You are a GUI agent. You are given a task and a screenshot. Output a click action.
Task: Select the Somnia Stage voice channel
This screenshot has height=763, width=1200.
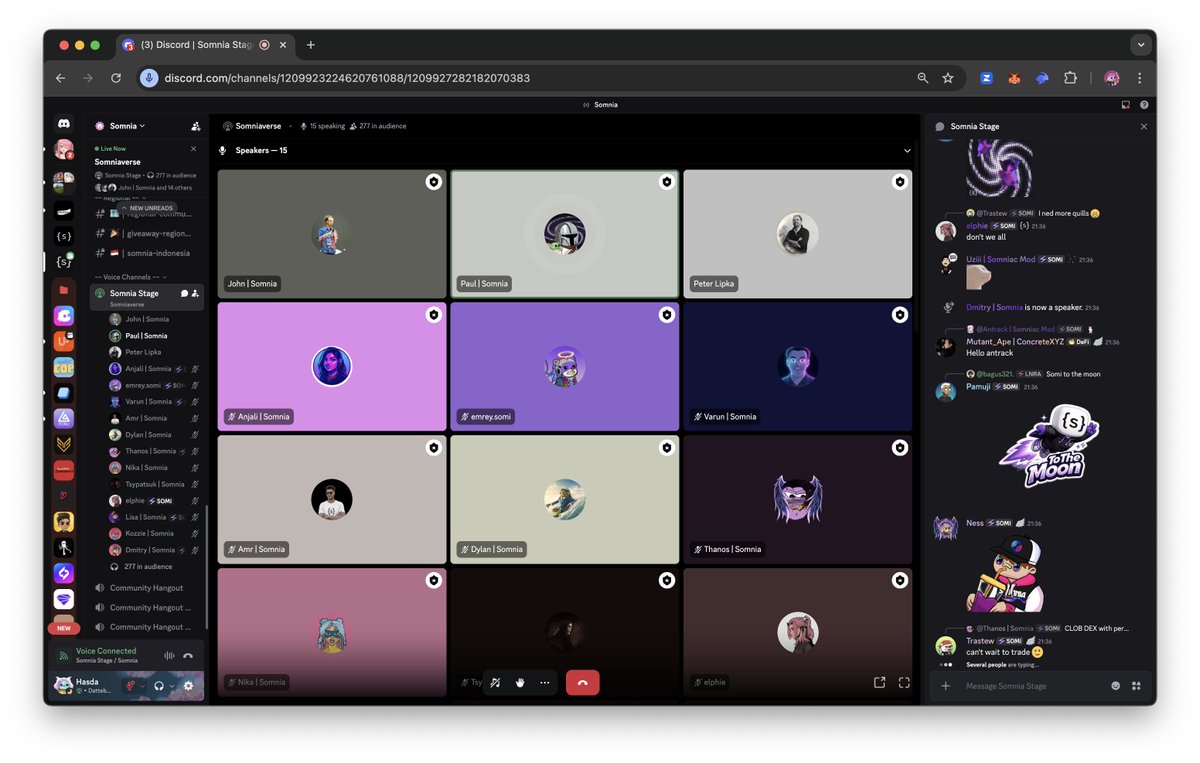(x=147, y=297)
